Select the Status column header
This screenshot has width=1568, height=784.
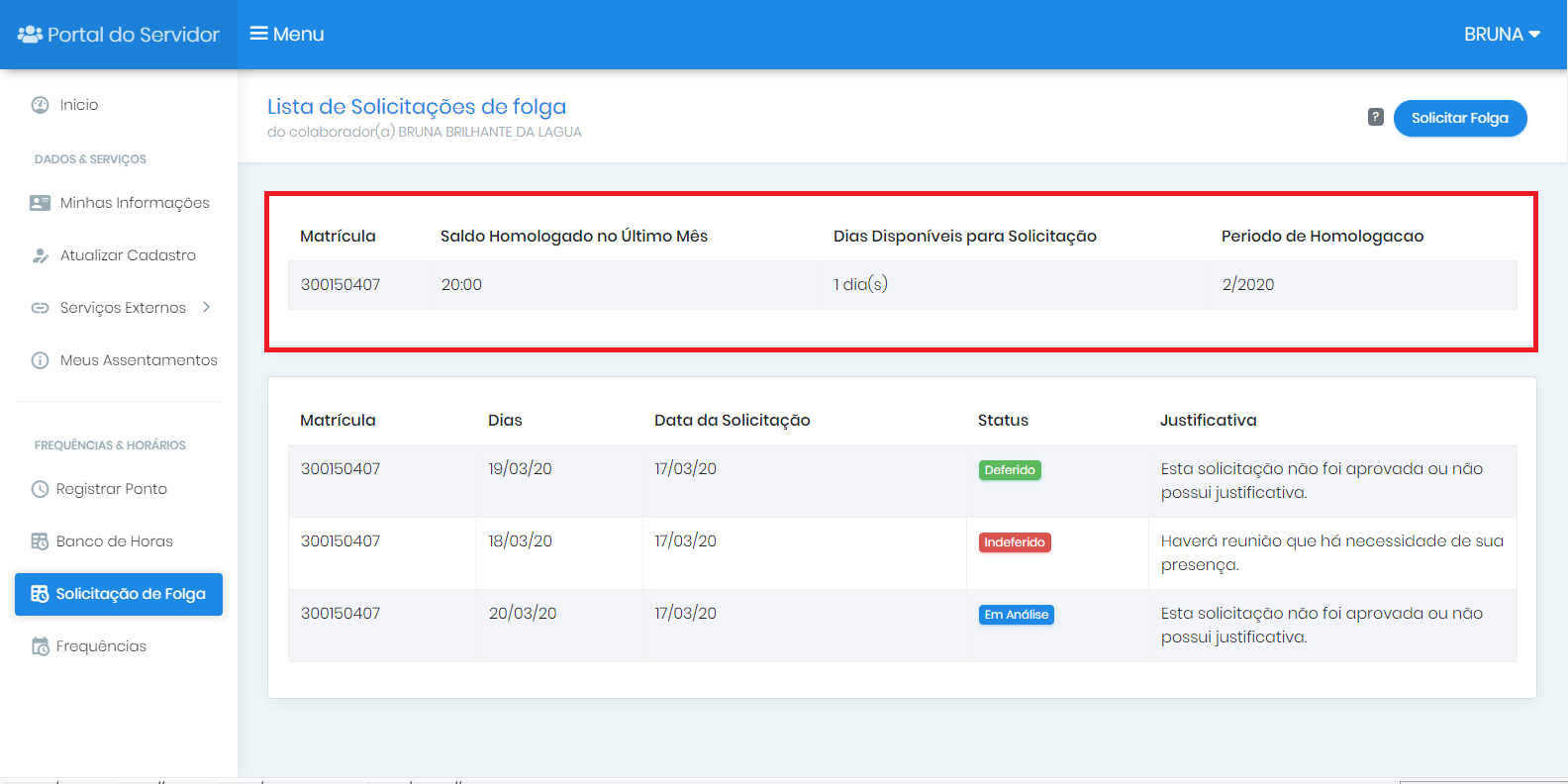coord(1003,421)
